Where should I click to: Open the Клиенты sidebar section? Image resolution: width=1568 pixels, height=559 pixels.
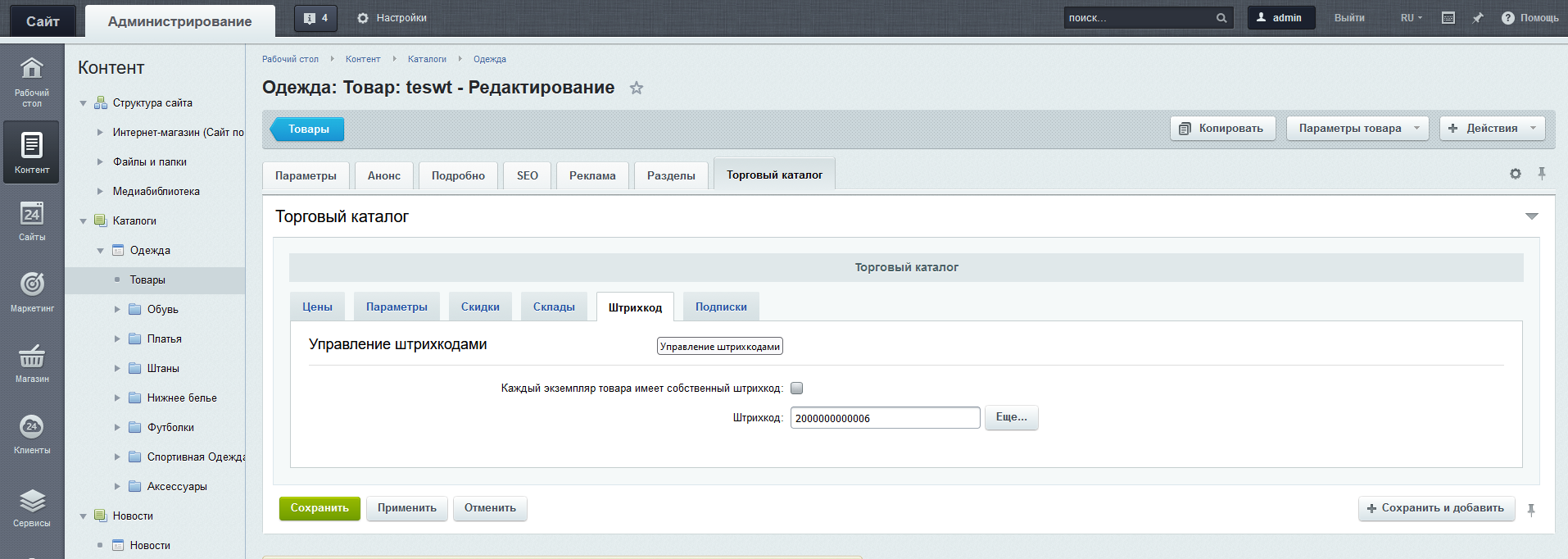pos(32,433)
